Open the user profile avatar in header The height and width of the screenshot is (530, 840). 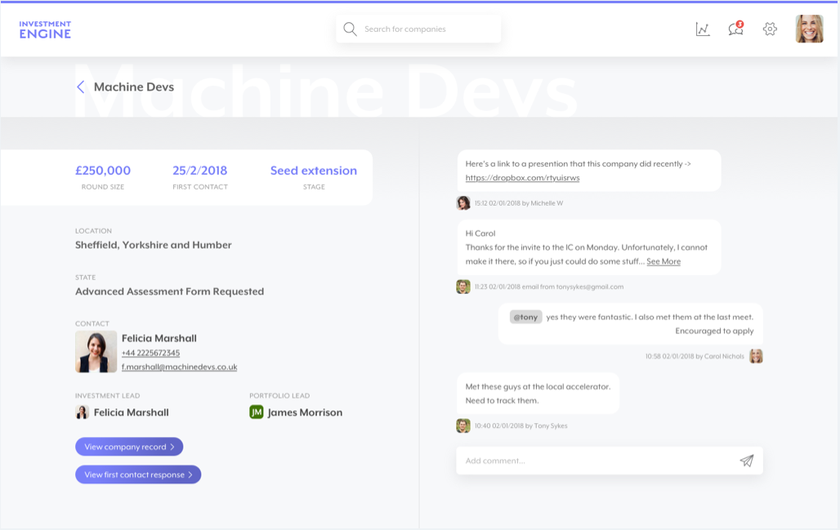809,29
